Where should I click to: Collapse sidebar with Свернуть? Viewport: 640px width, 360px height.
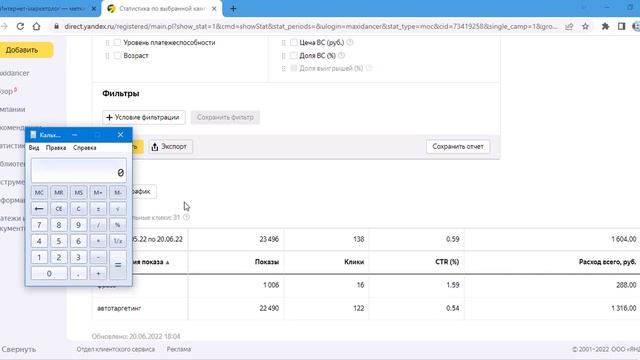[19, 349]
